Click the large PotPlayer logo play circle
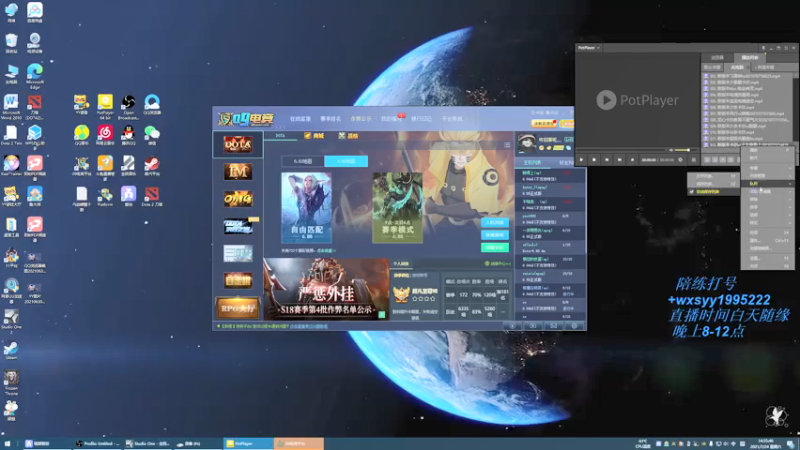Viewport: 800px width, 450px height. tap(606, 100)
